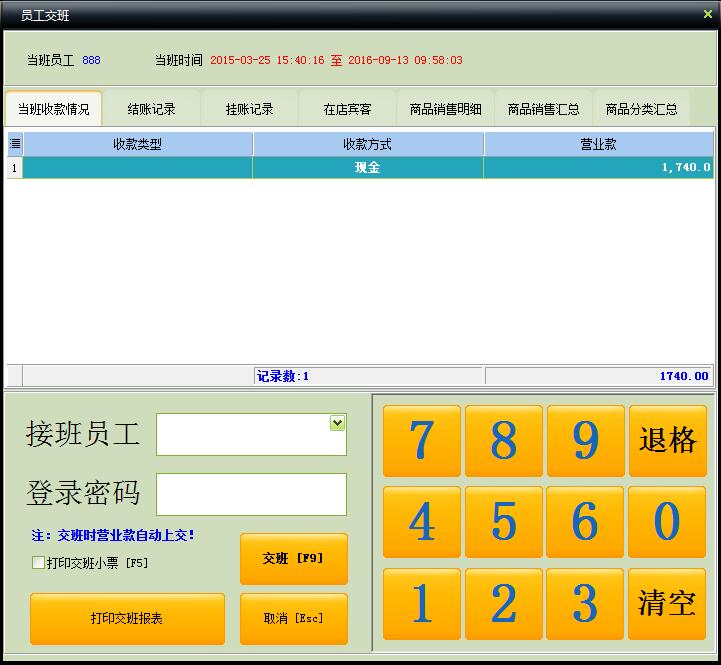Tap keypad digit 4
Viewport: 721px width, 665px height.
click(422, 522)
